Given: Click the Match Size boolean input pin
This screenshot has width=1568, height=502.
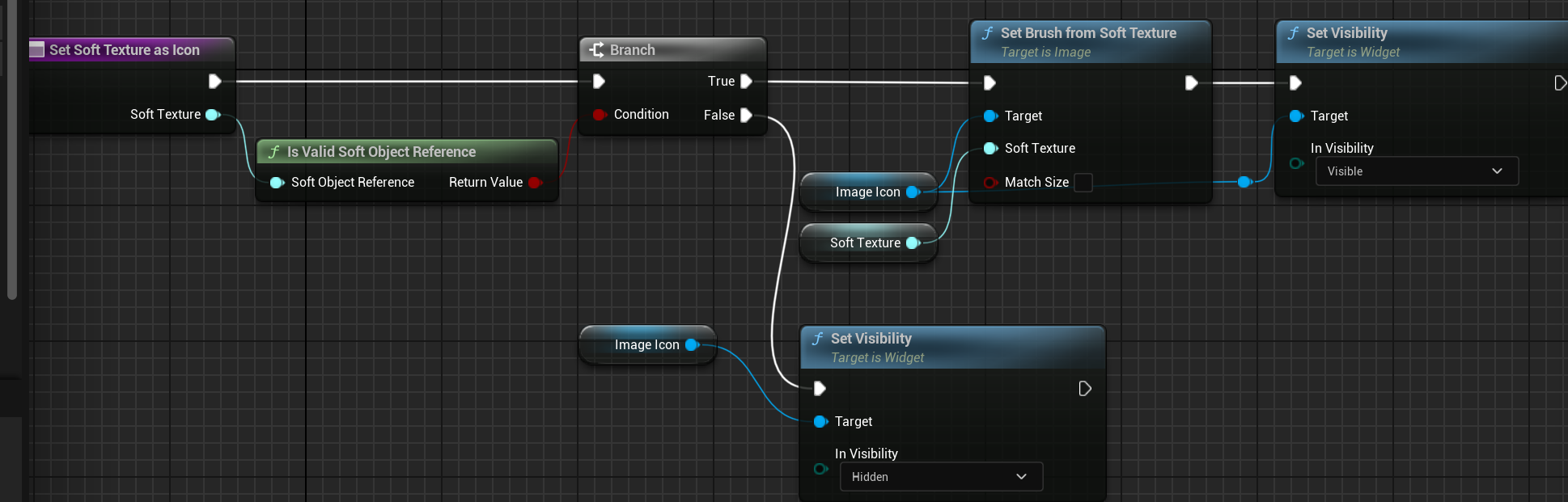Looking at the screenshot, I should tap(990, 183).
